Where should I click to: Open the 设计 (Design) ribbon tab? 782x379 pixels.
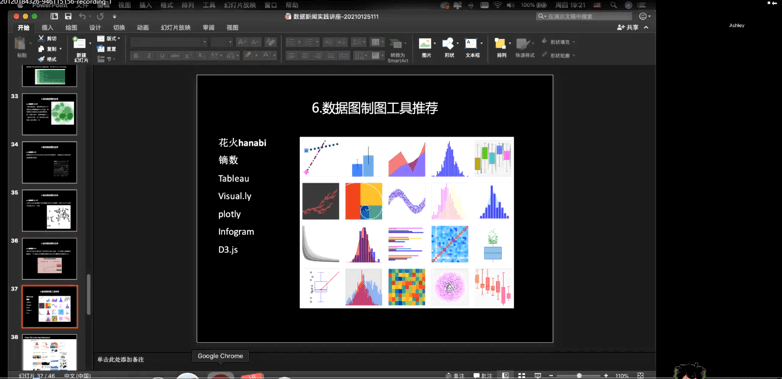click(95, 27)
